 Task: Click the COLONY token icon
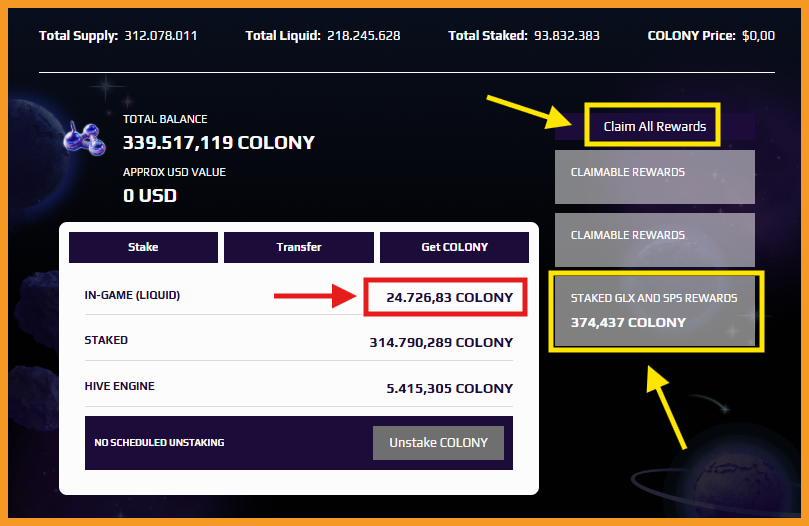tap(85, 138)
